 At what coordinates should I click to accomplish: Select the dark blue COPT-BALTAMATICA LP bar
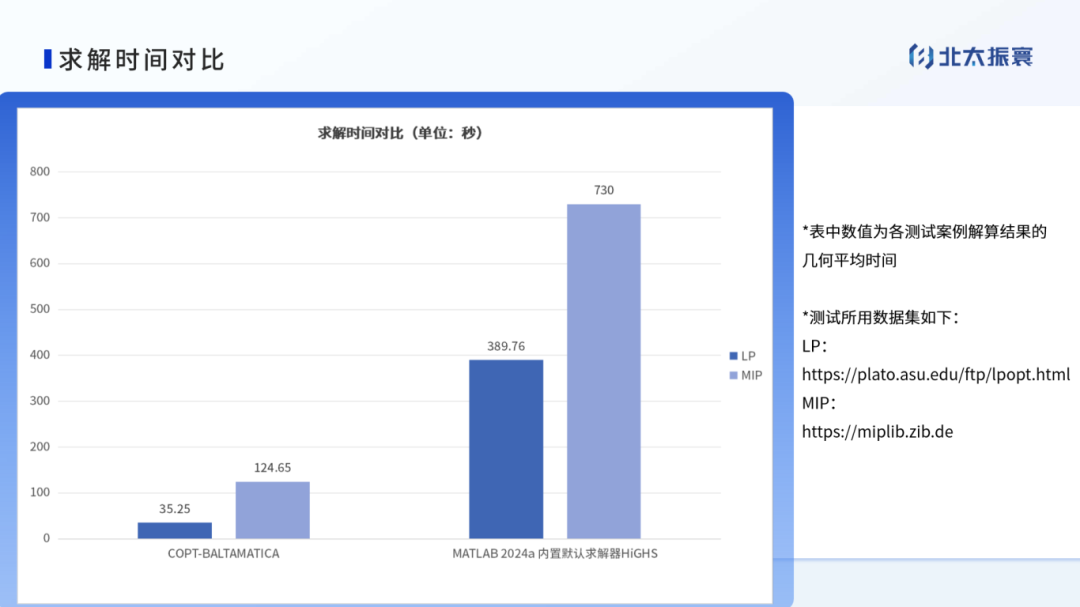pyautogui.click(x=173, y=531)
